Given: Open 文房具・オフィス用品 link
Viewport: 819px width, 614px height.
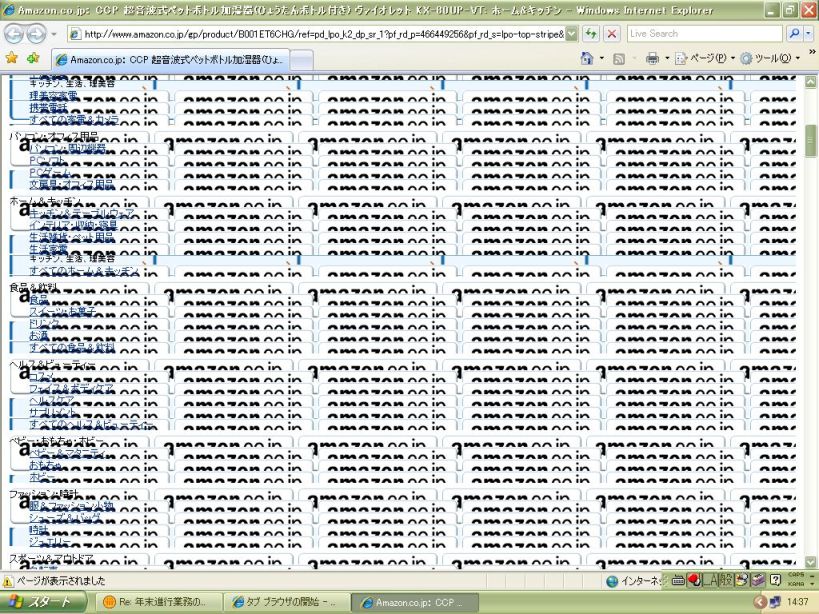Looking at the screenshot, I should (71, 184).
